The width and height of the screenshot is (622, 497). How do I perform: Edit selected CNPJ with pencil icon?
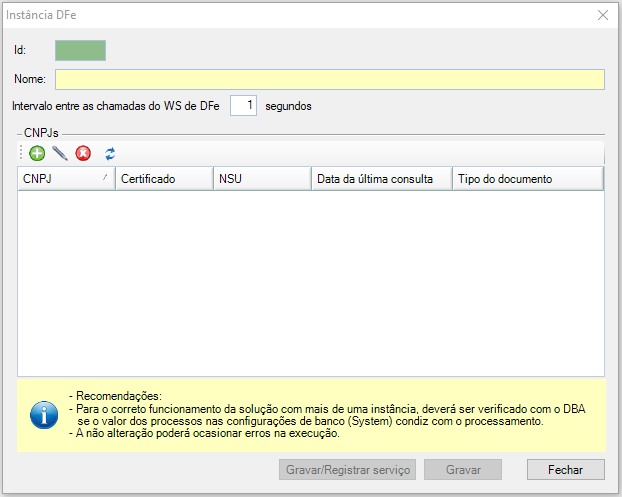pyautogui.click(x=60, y=154)
